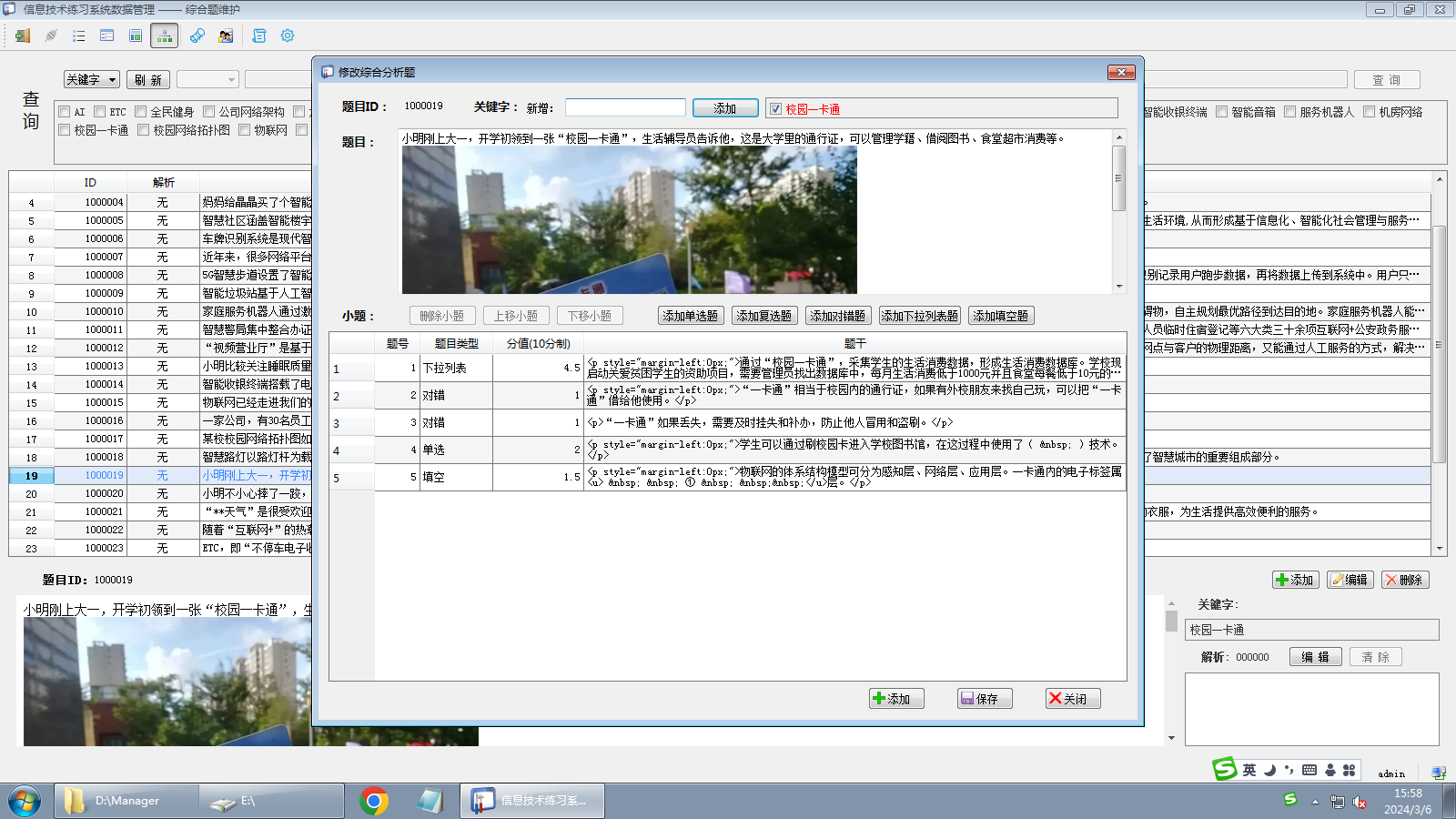The image size is (1456, 819).
Task: Click the 添加单选题 button
Action: (x=690, y=316)
